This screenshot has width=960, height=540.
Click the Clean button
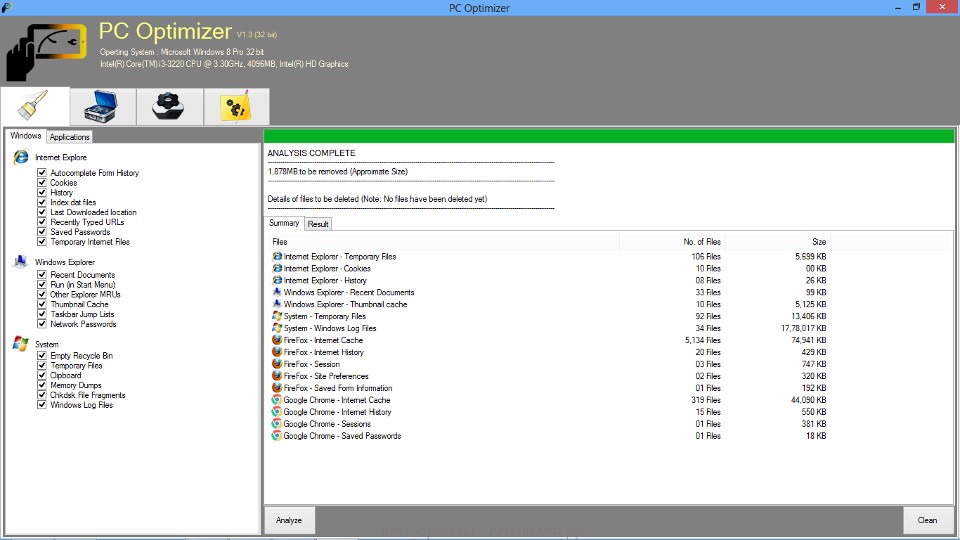(928, 520)
